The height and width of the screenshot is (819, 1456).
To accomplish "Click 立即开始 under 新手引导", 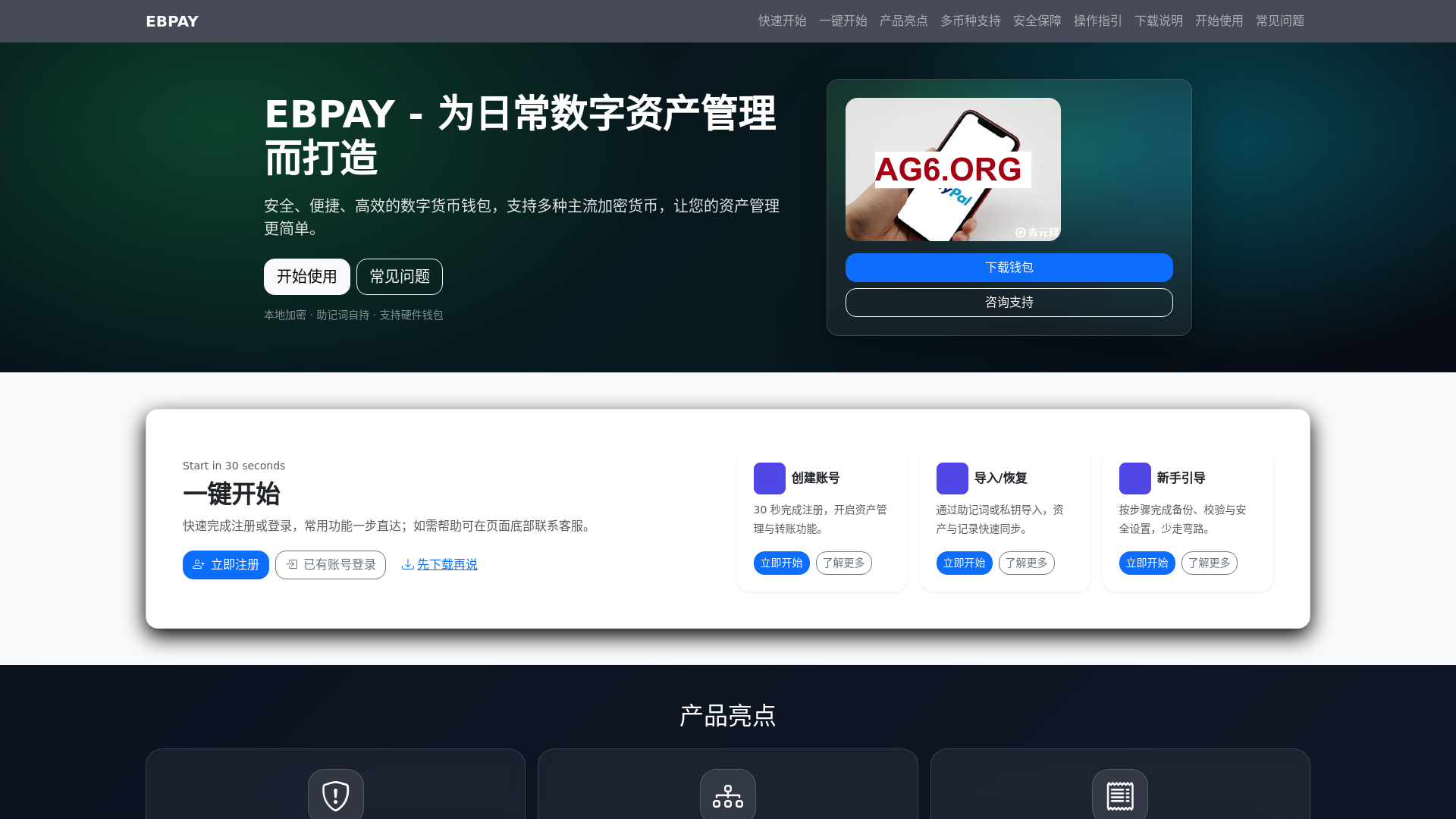I will (x=1147, y=563).
